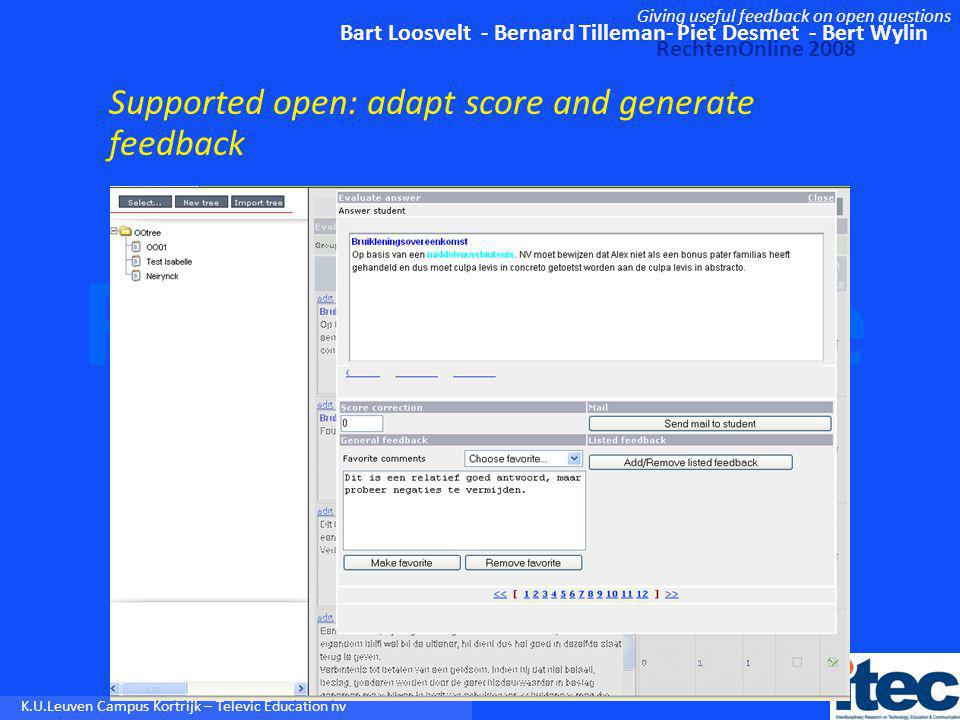Click Add/Remove listed feedback button
This screenshot has height=720, width=960.
tap(691, 462)
